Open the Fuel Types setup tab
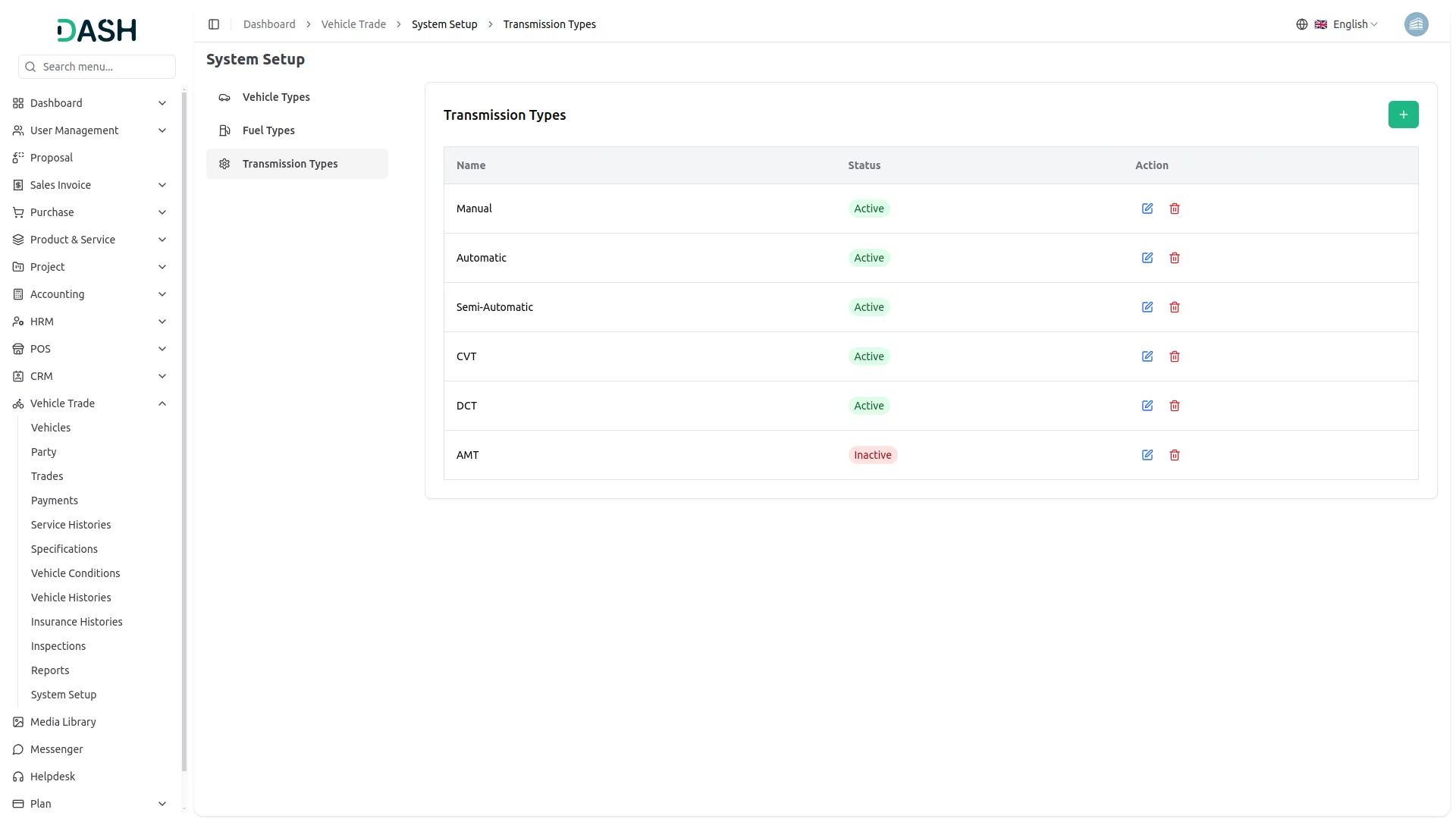The width and height of the screenshot is (1456, 819). tap(268, 130)
